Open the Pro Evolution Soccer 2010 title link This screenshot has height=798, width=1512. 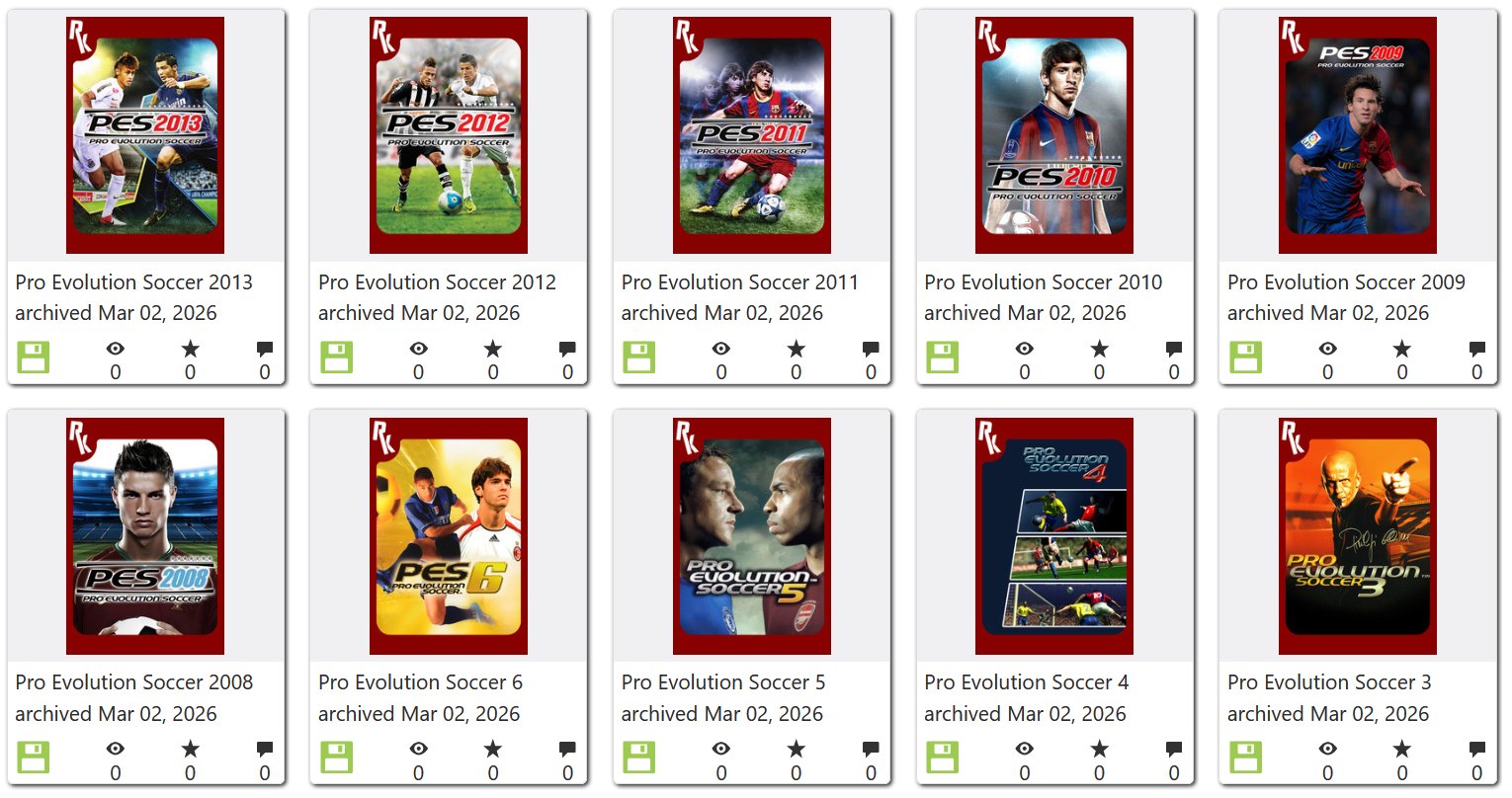point(1044,282)
